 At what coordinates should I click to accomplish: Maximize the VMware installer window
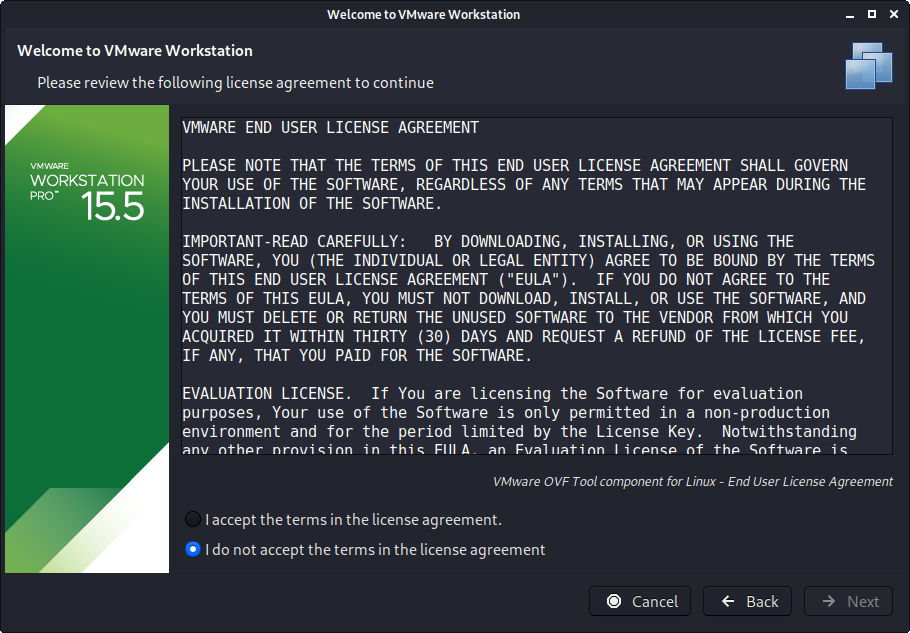point(871,15)
